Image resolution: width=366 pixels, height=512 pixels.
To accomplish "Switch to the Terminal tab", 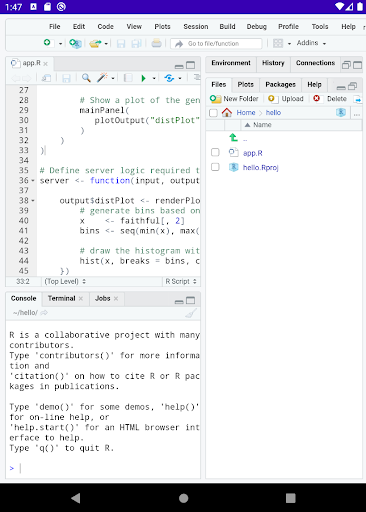I will tap(61, 298).
